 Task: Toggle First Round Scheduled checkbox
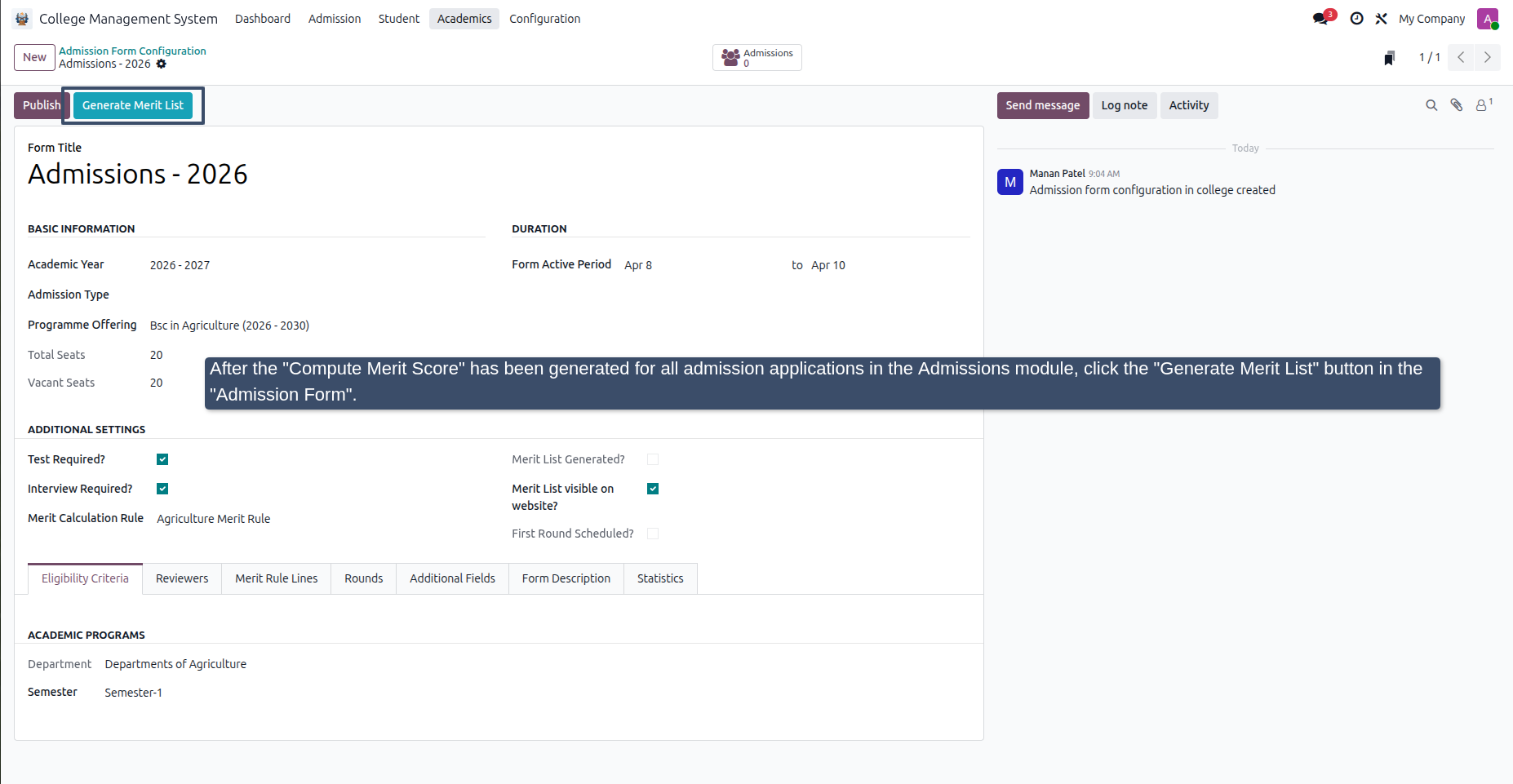click(653, 534)
